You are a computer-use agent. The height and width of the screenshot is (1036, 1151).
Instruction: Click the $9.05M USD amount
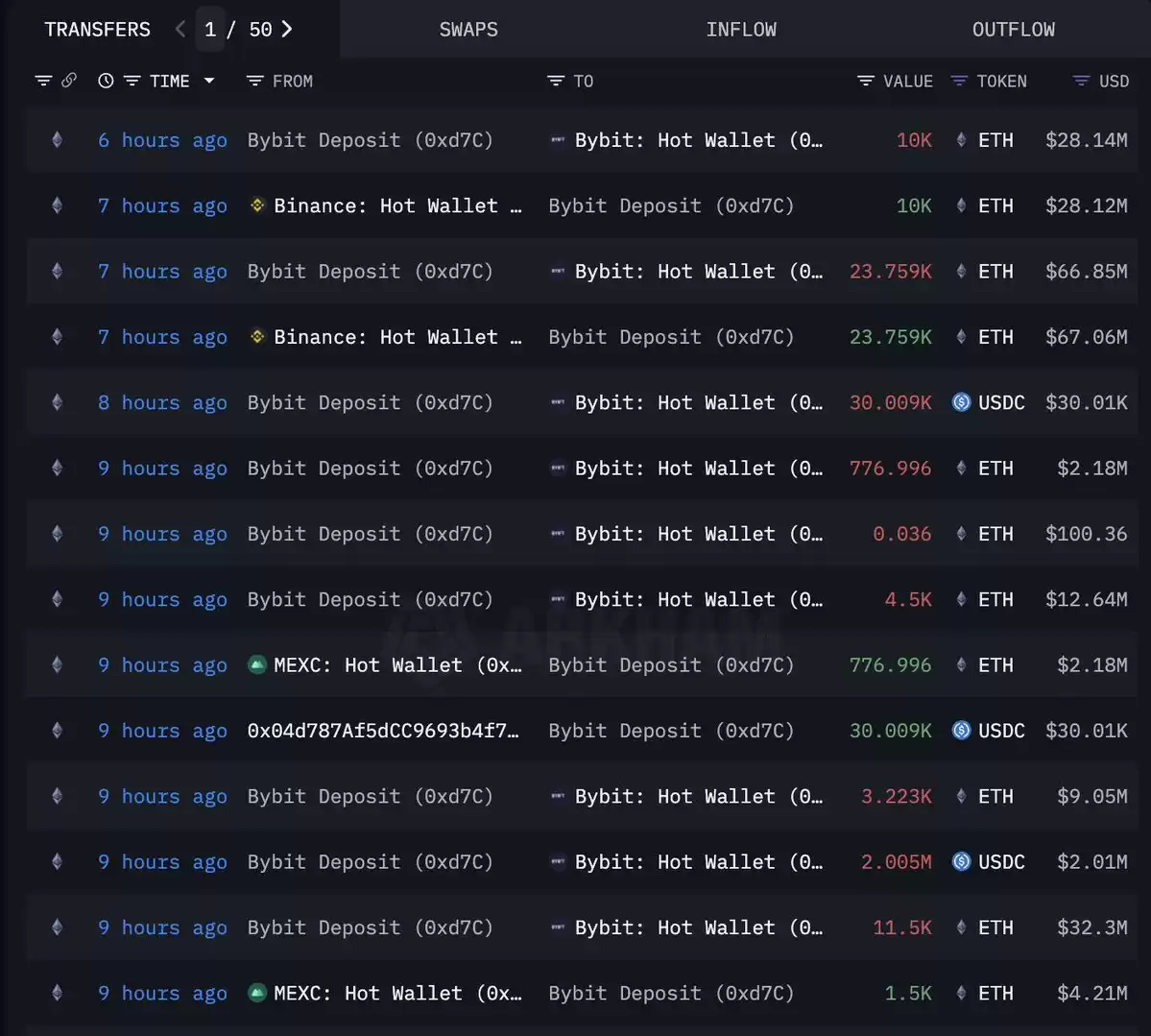click(x=1092, y=797)
